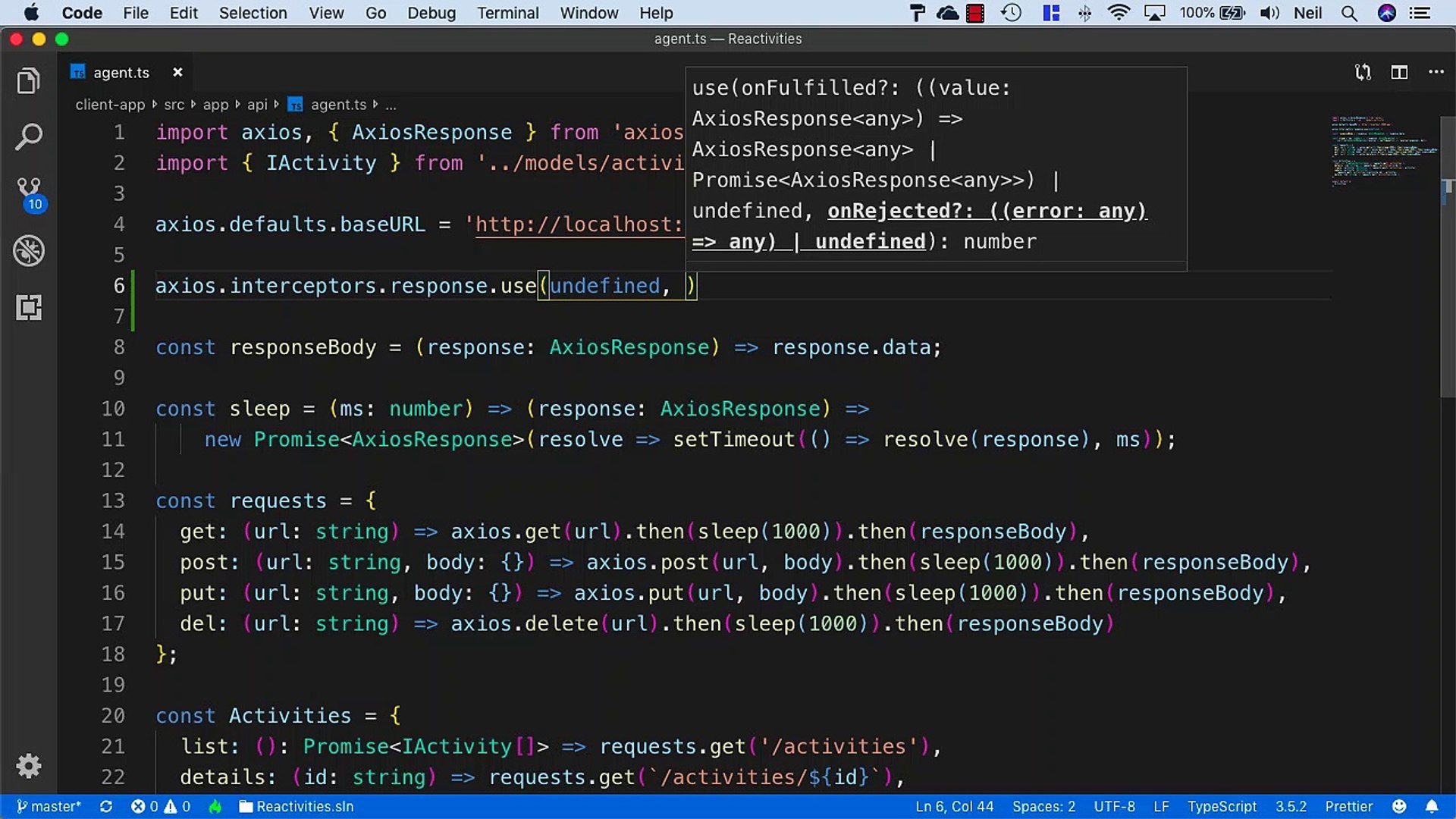Click master branch in status bar

[x=49, y=806]
